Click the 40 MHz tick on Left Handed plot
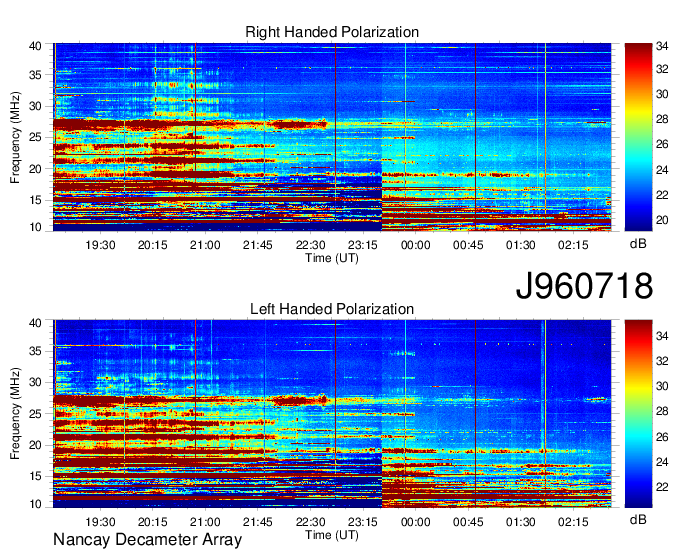Screen dimensions: 680x552 [x=35, y=323]
